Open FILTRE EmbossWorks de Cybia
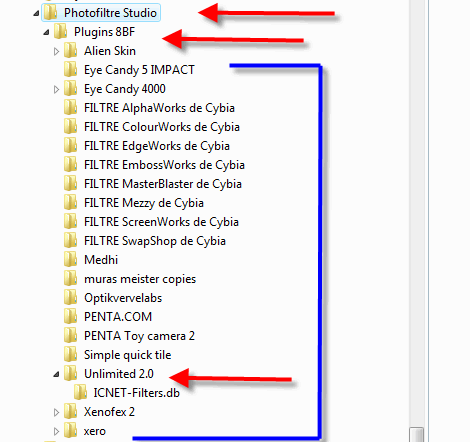The height and width of the screenshot is (442, 470). click(164, 165)
